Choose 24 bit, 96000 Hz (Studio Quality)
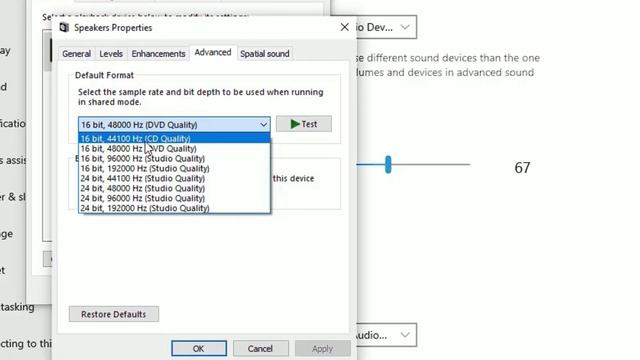Viewport: 640px width, 360px height. pyautogui.click(x=174, y=198)
